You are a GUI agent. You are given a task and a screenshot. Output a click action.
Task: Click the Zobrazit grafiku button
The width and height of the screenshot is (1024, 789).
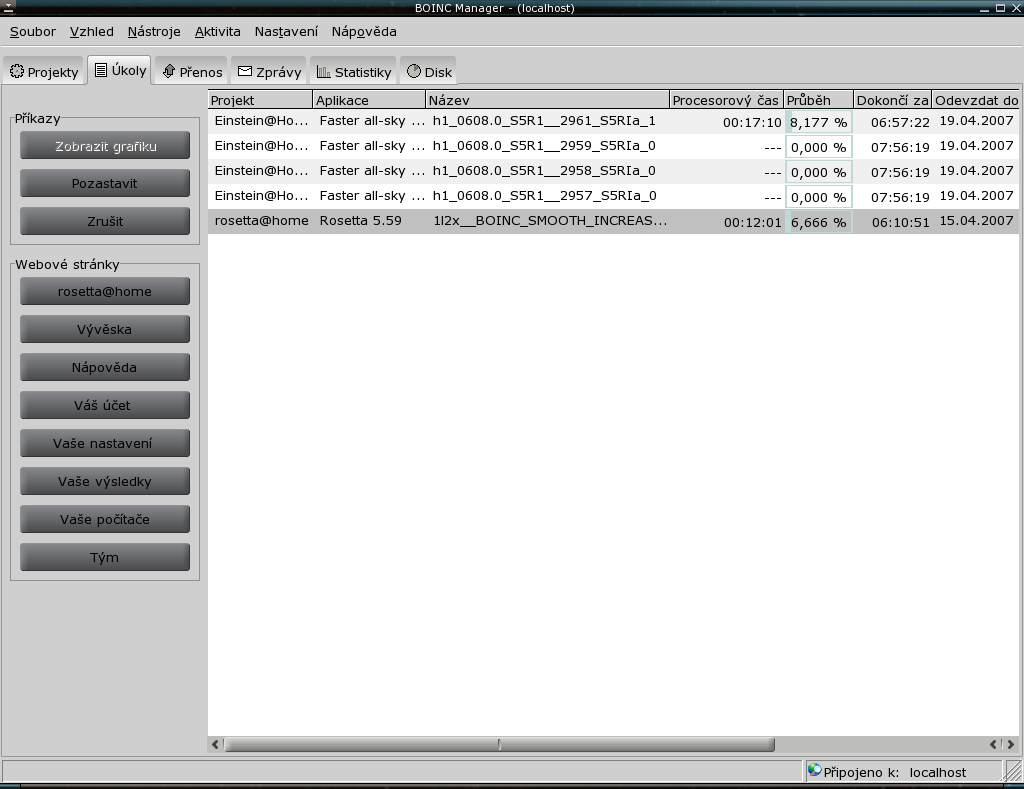105,146
